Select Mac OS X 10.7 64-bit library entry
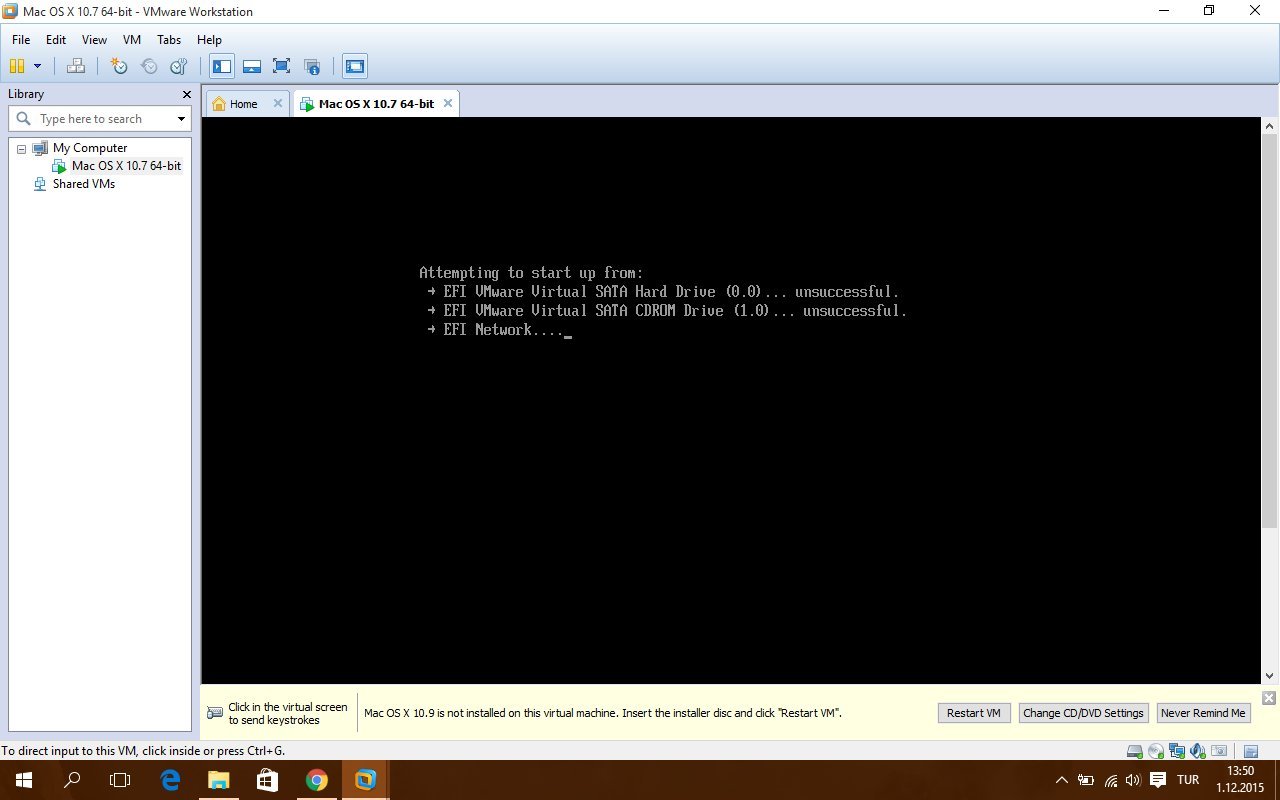This screenshot has width=1280, height=800. point(126,166)
